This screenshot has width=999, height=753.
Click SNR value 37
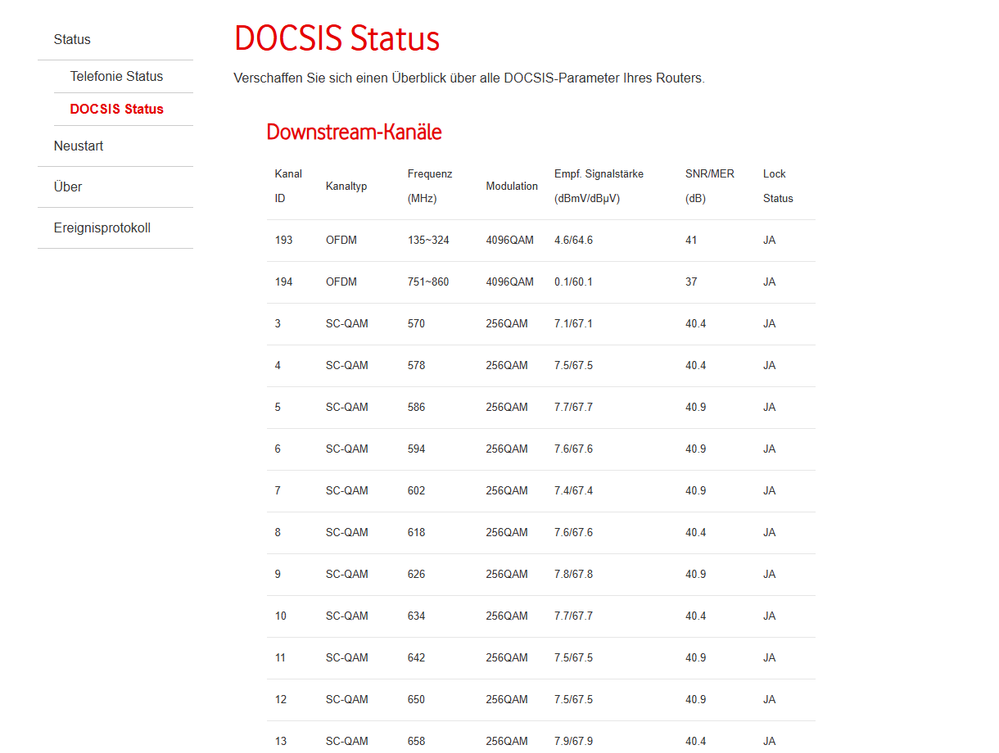point(691,282)
